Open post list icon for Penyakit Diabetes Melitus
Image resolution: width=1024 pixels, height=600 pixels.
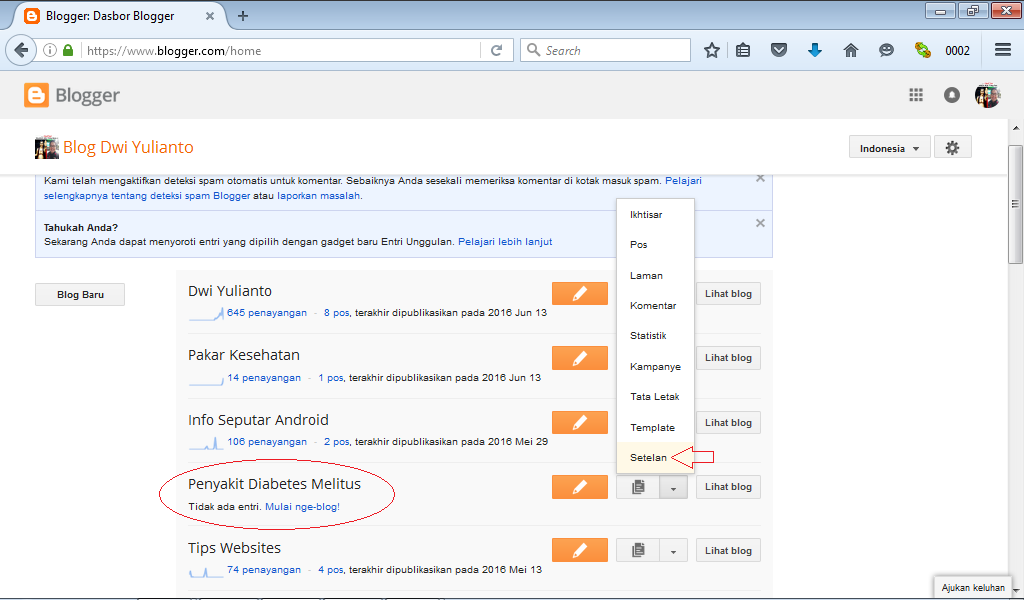638,487
